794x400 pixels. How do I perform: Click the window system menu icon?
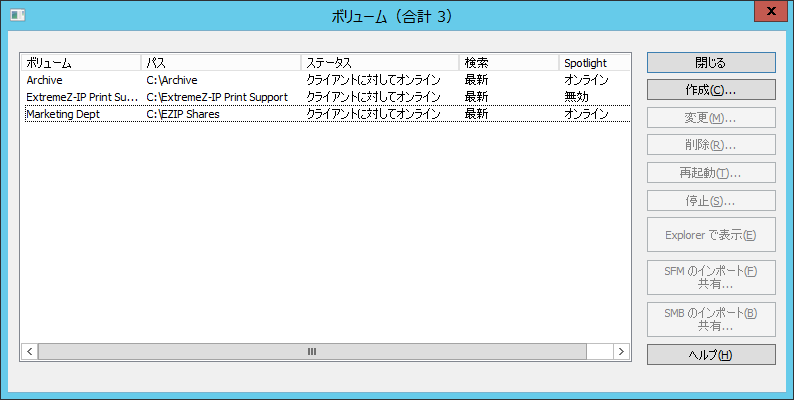[x=16, y=16]
